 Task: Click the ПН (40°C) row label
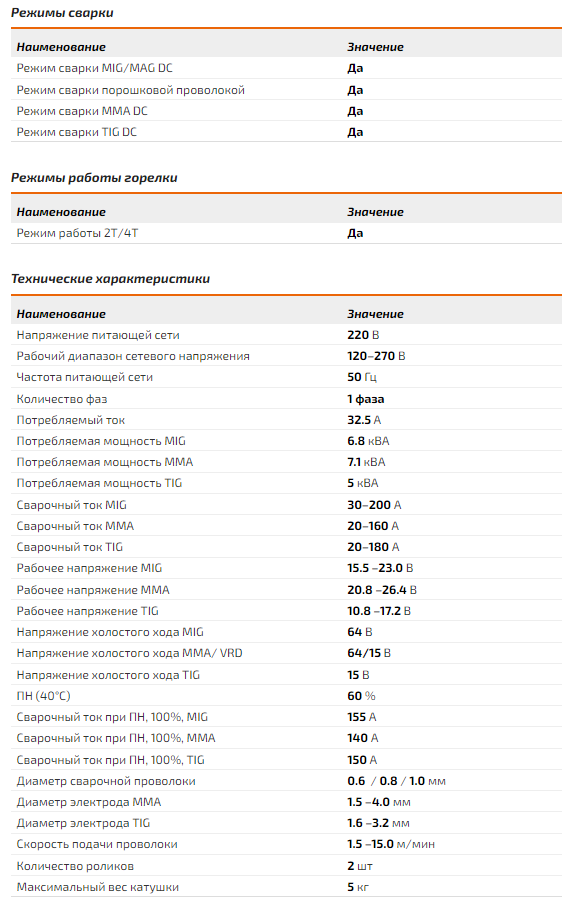tap(43, 696)
